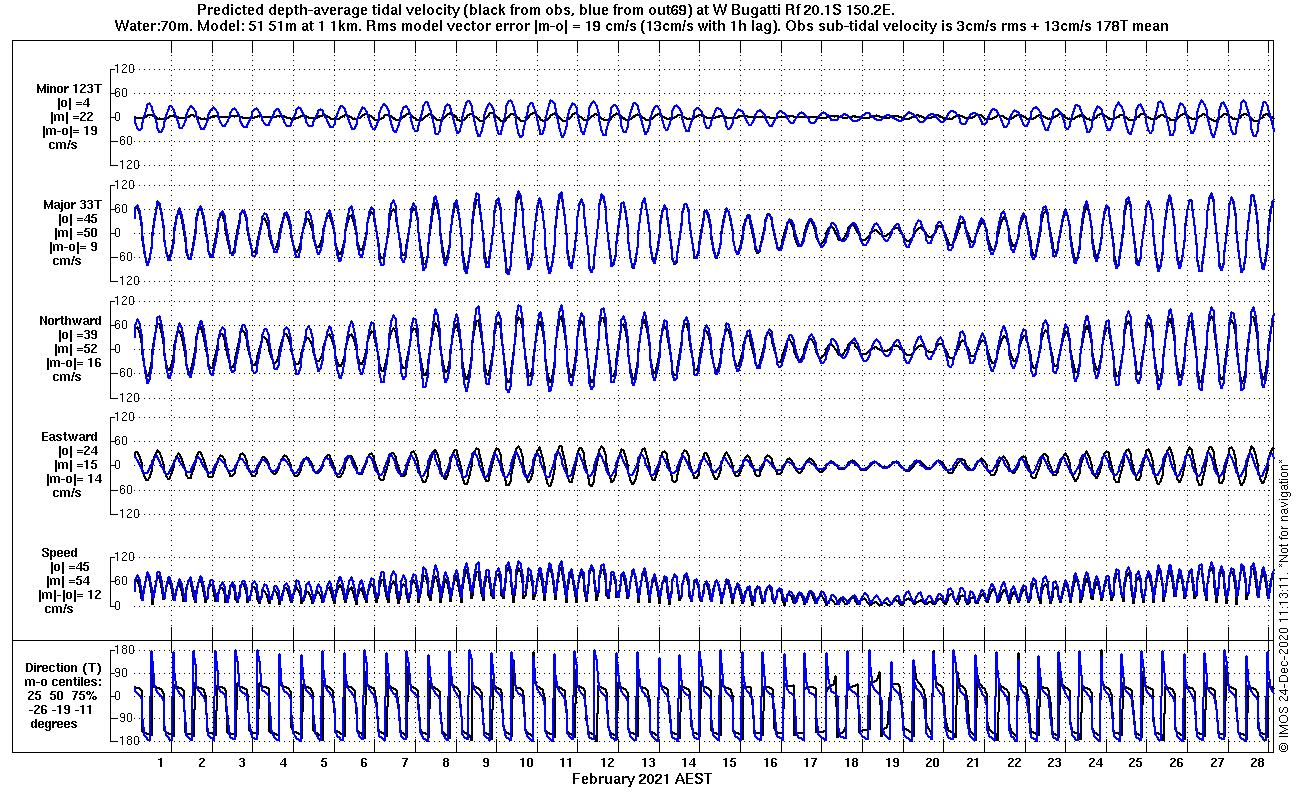This screenshot has height=800, width=1300.
Task: Click day '14' label on the date axis
Action: tap(689, 763)
